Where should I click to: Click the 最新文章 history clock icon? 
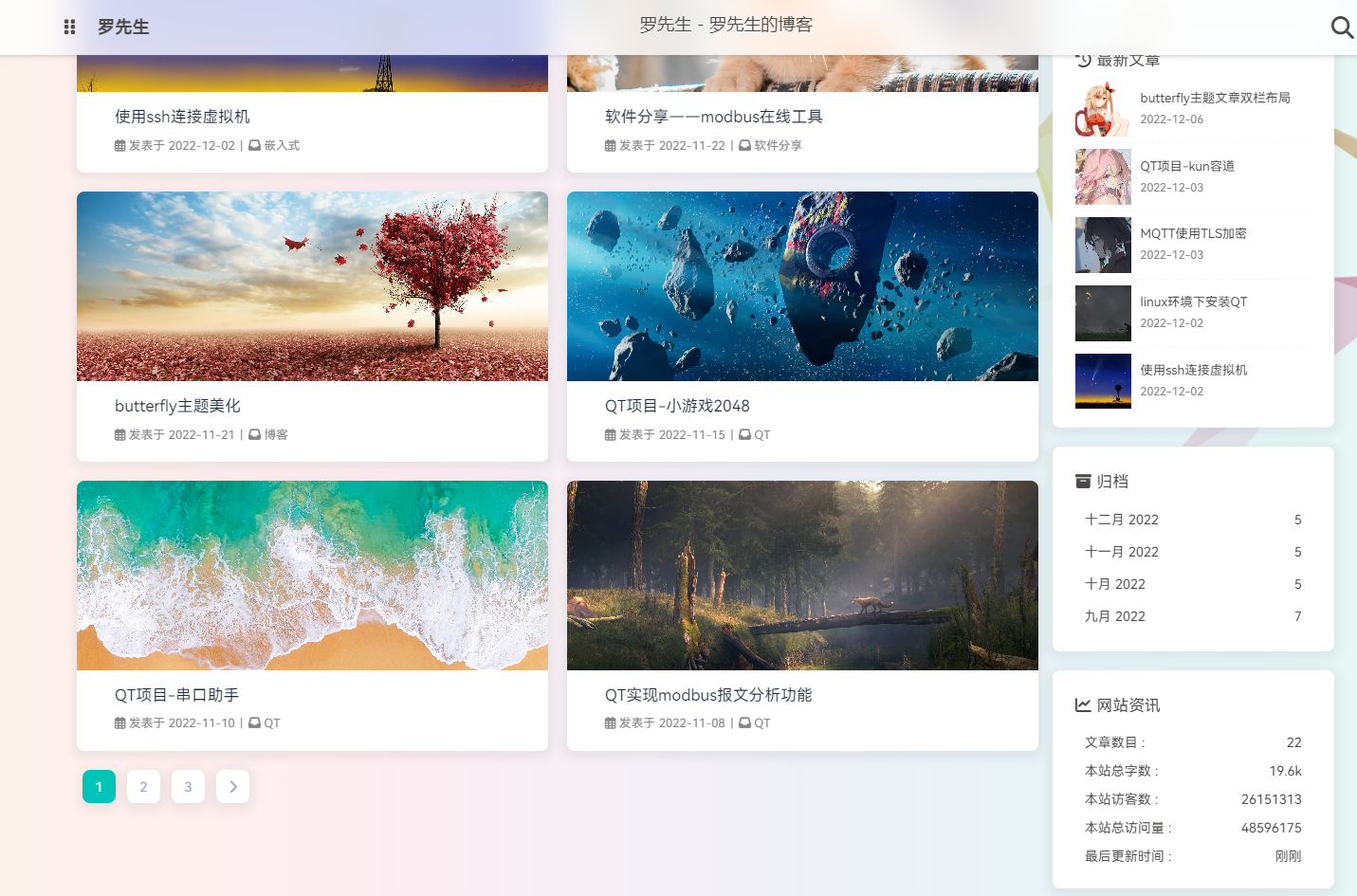coord(1083,60)
